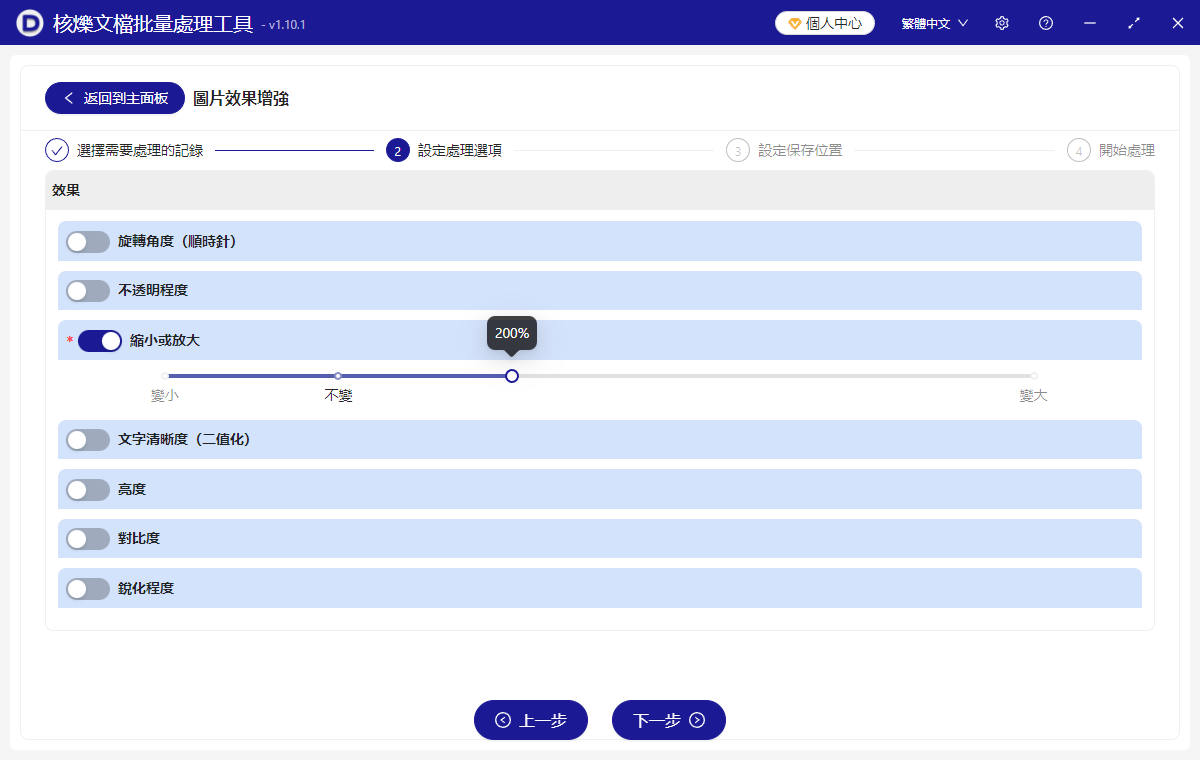Click the checkmark icon on step one
1200x760 pixels.
[56, 150]
